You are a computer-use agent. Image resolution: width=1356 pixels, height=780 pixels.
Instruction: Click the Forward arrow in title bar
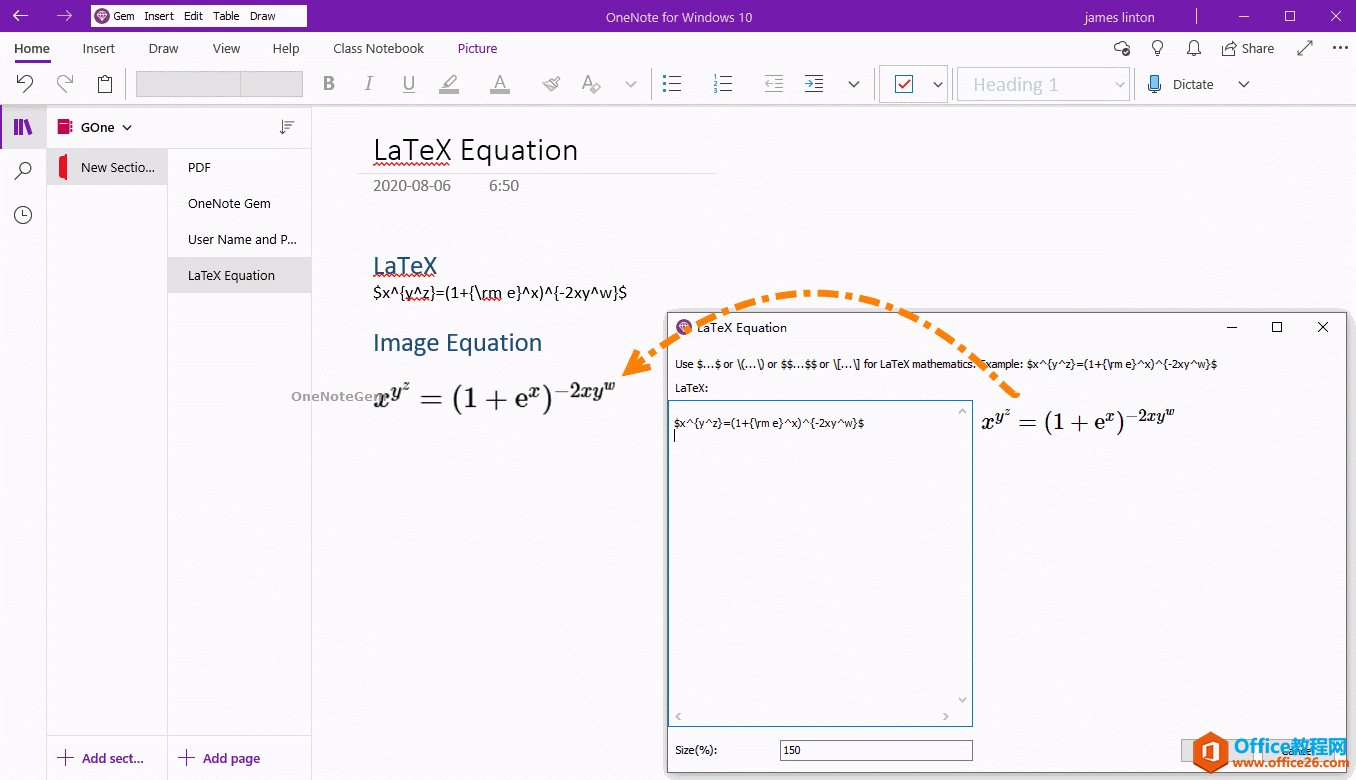click(x=64, y=16)
